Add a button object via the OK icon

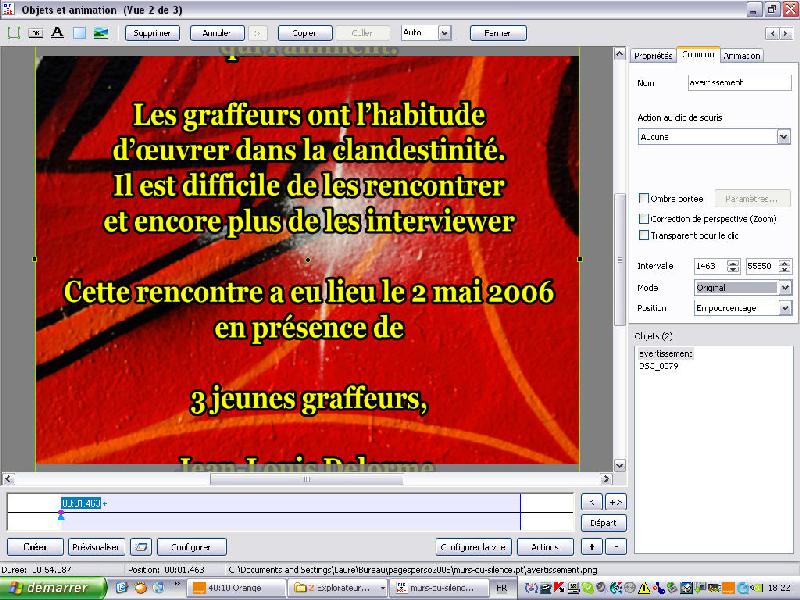(x=35, y=33)
